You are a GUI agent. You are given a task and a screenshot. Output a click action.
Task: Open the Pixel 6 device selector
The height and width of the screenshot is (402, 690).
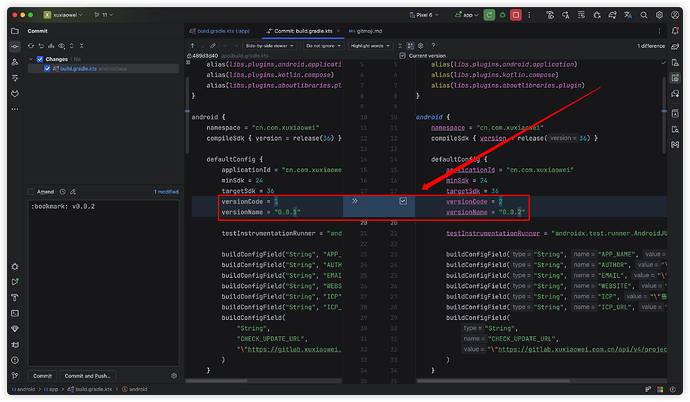[435, 17]
